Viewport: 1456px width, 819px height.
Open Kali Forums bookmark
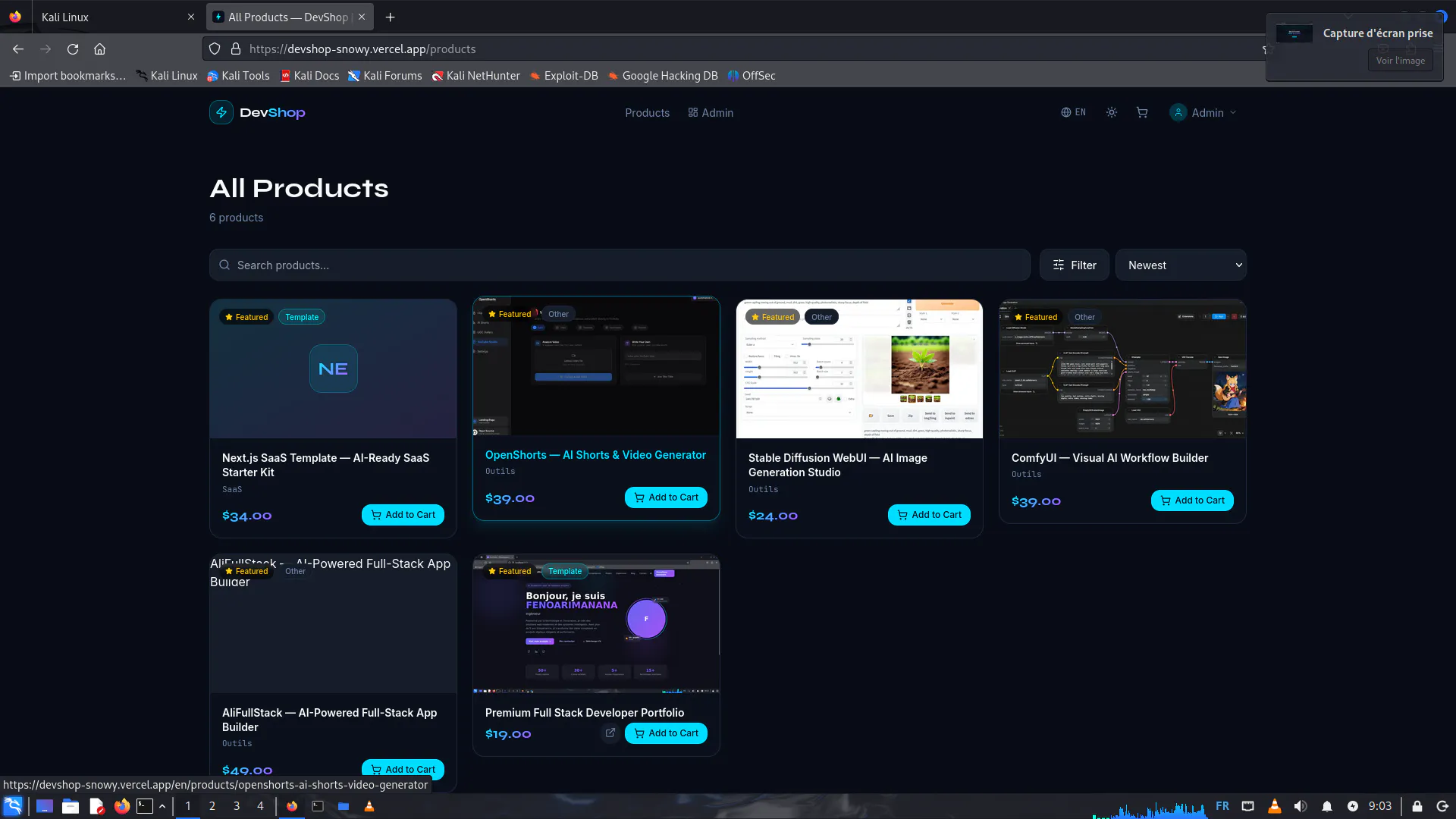(x=385, y=76)
